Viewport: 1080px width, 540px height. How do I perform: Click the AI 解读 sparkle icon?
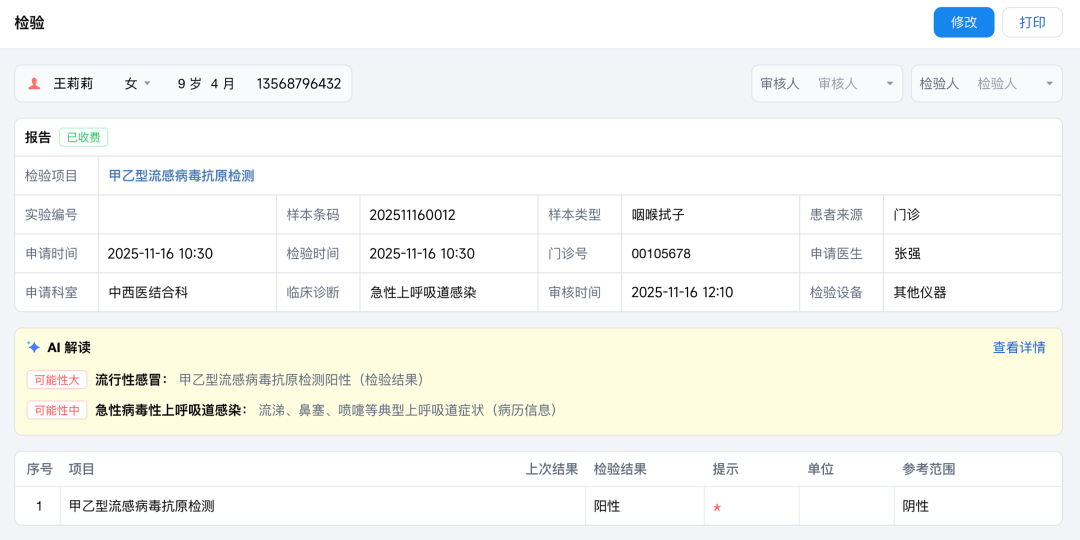click(34, 348)
